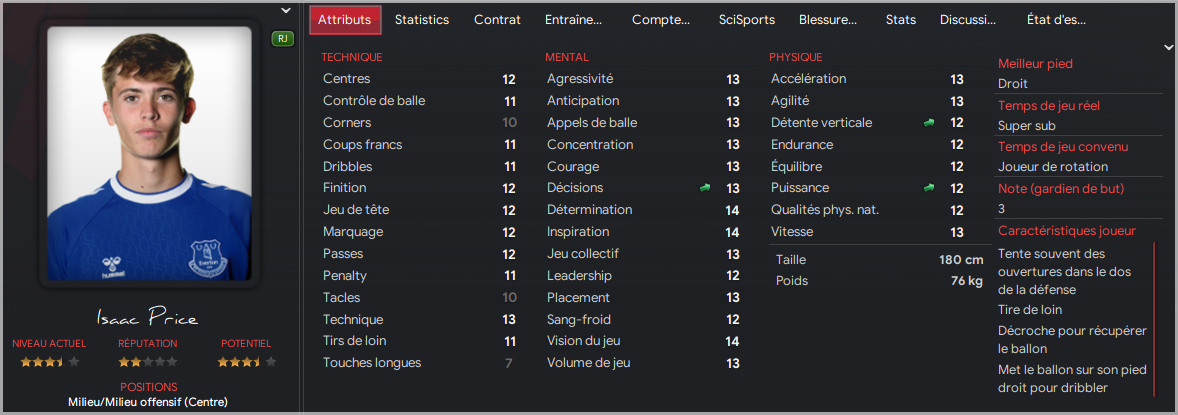Click the green RJ status badge
The image size is (1178, 415).
[282, 39]
